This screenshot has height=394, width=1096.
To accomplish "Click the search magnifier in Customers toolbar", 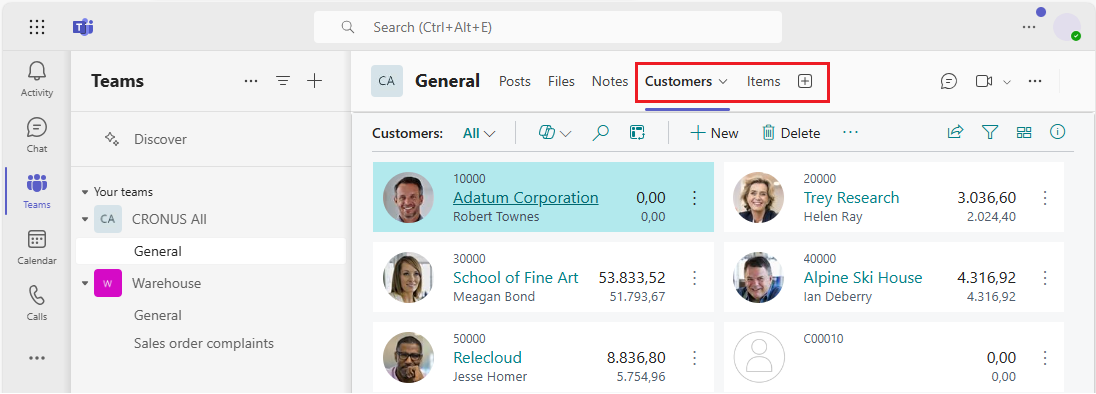I will pos(600,133).
